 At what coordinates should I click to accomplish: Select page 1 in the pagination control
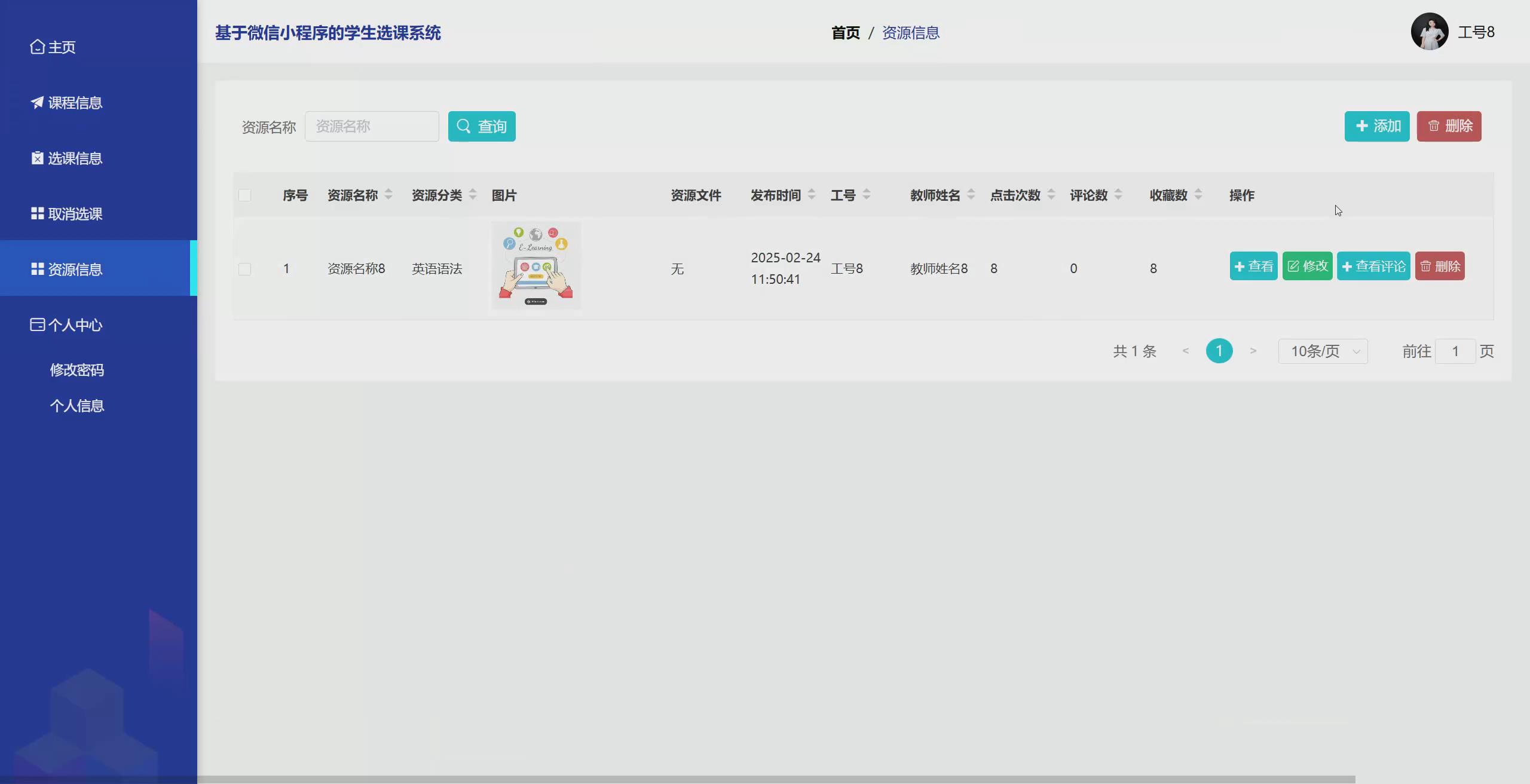(x=1219, y=351)
